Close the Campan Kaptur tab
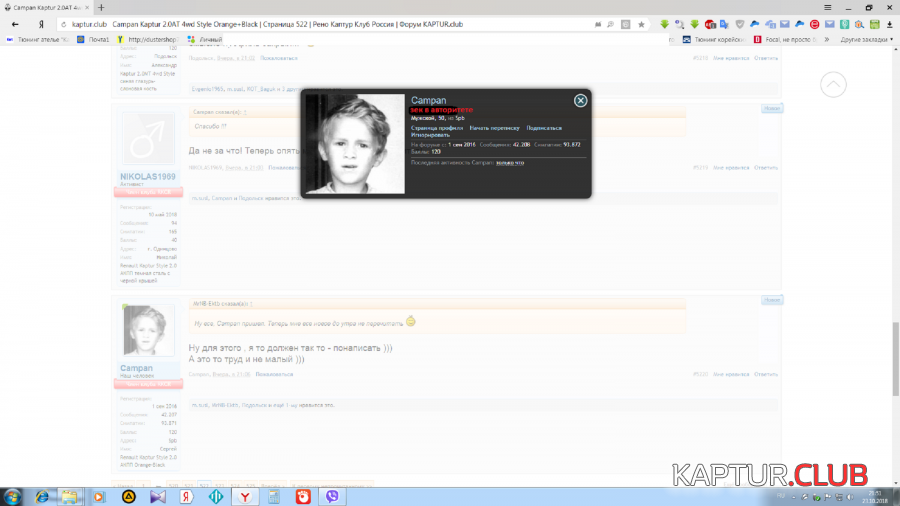Screen dimensions: 900x506 pos(87,7)
